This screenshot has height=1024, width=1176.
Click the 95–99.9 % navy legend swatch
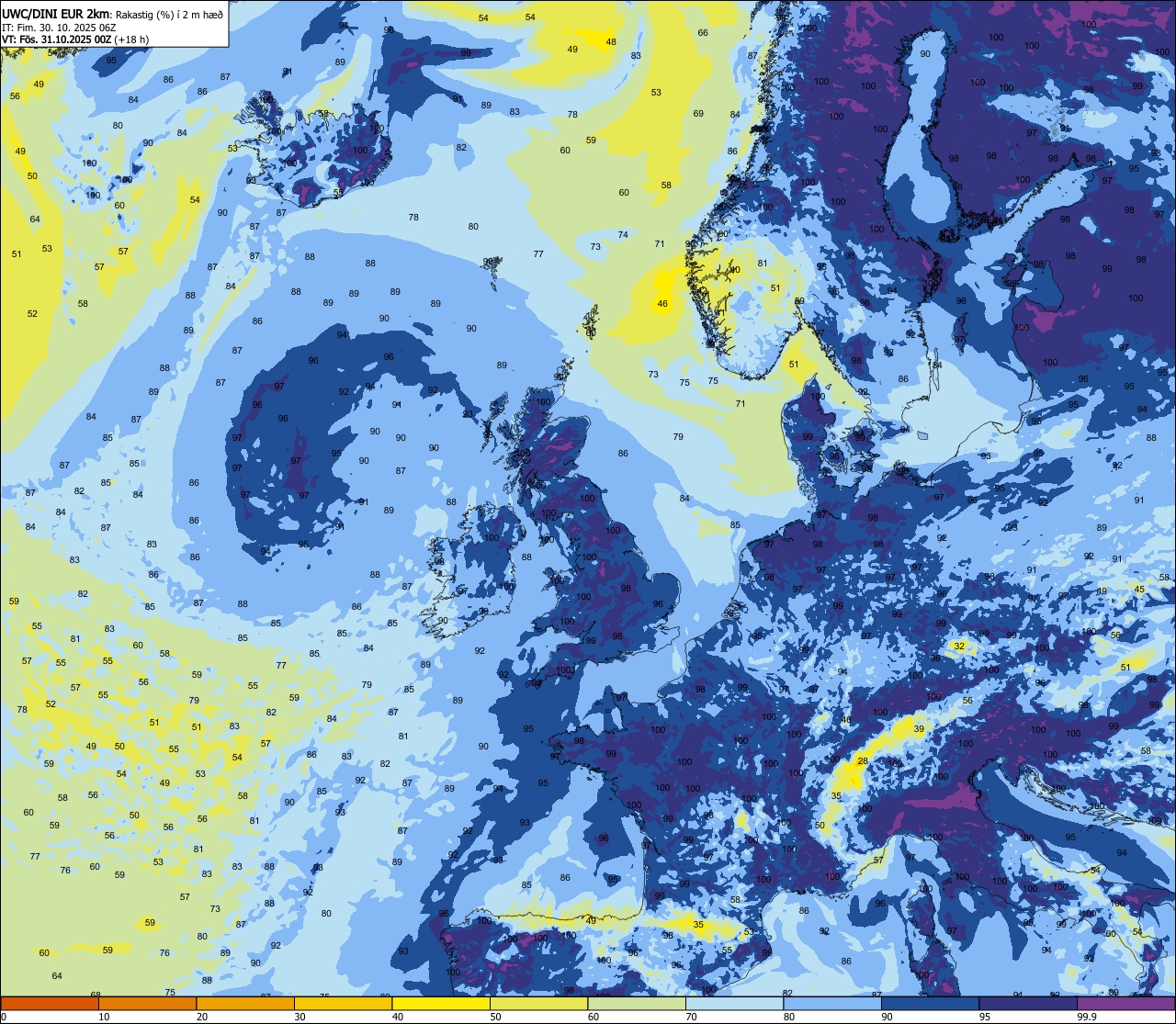[x=1028, y=1003]
